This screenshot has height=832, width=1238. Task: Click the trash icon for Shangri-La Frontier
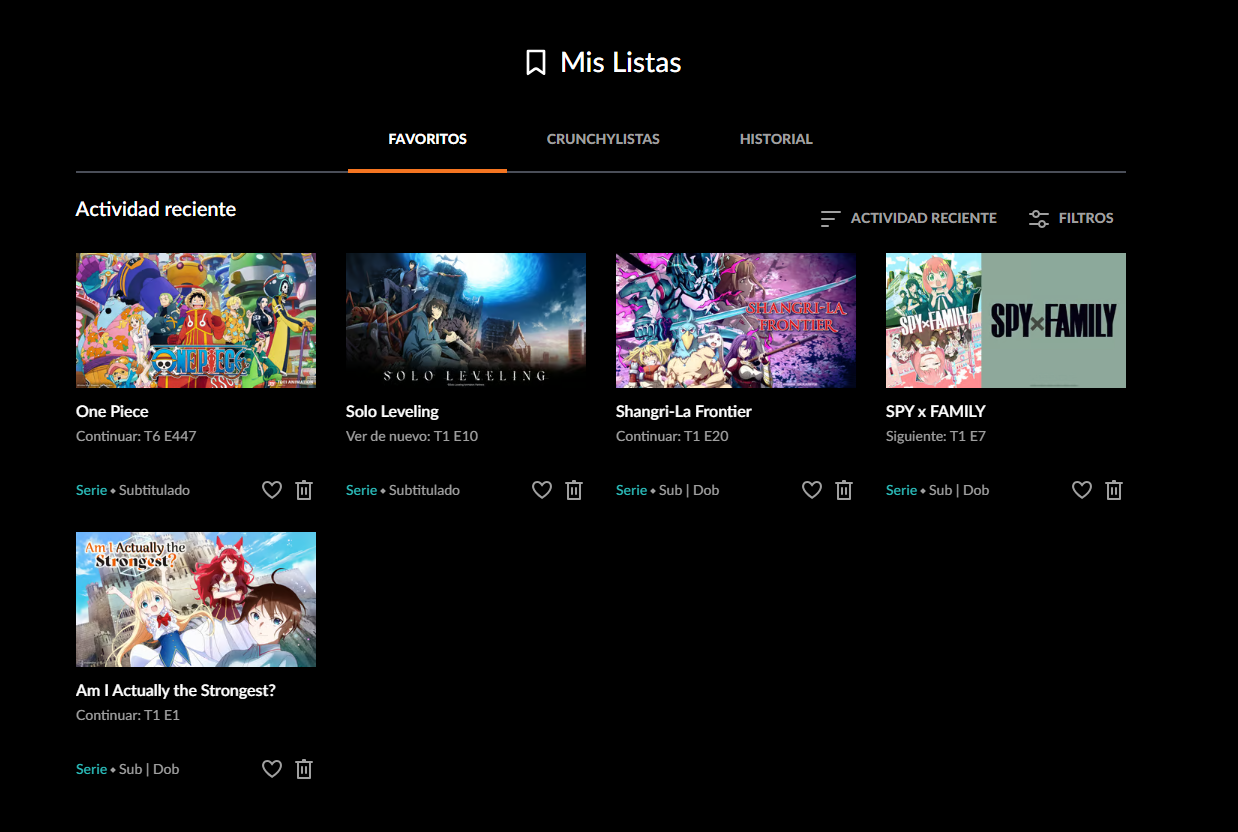click(844, 490)
